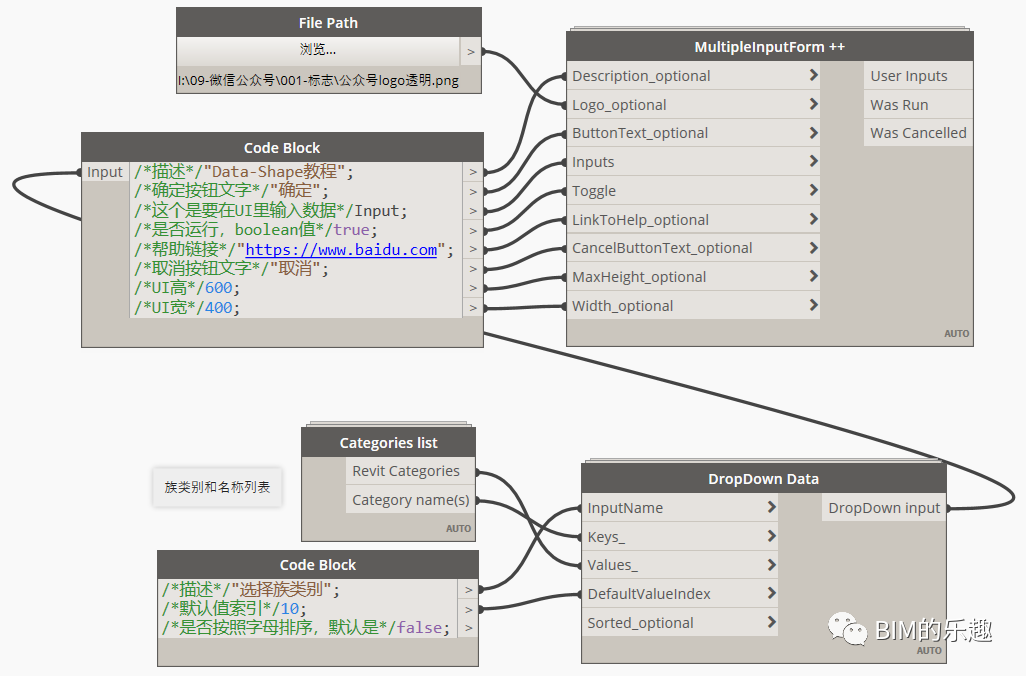Expand the Description_optional input chevron

(815, 75)
